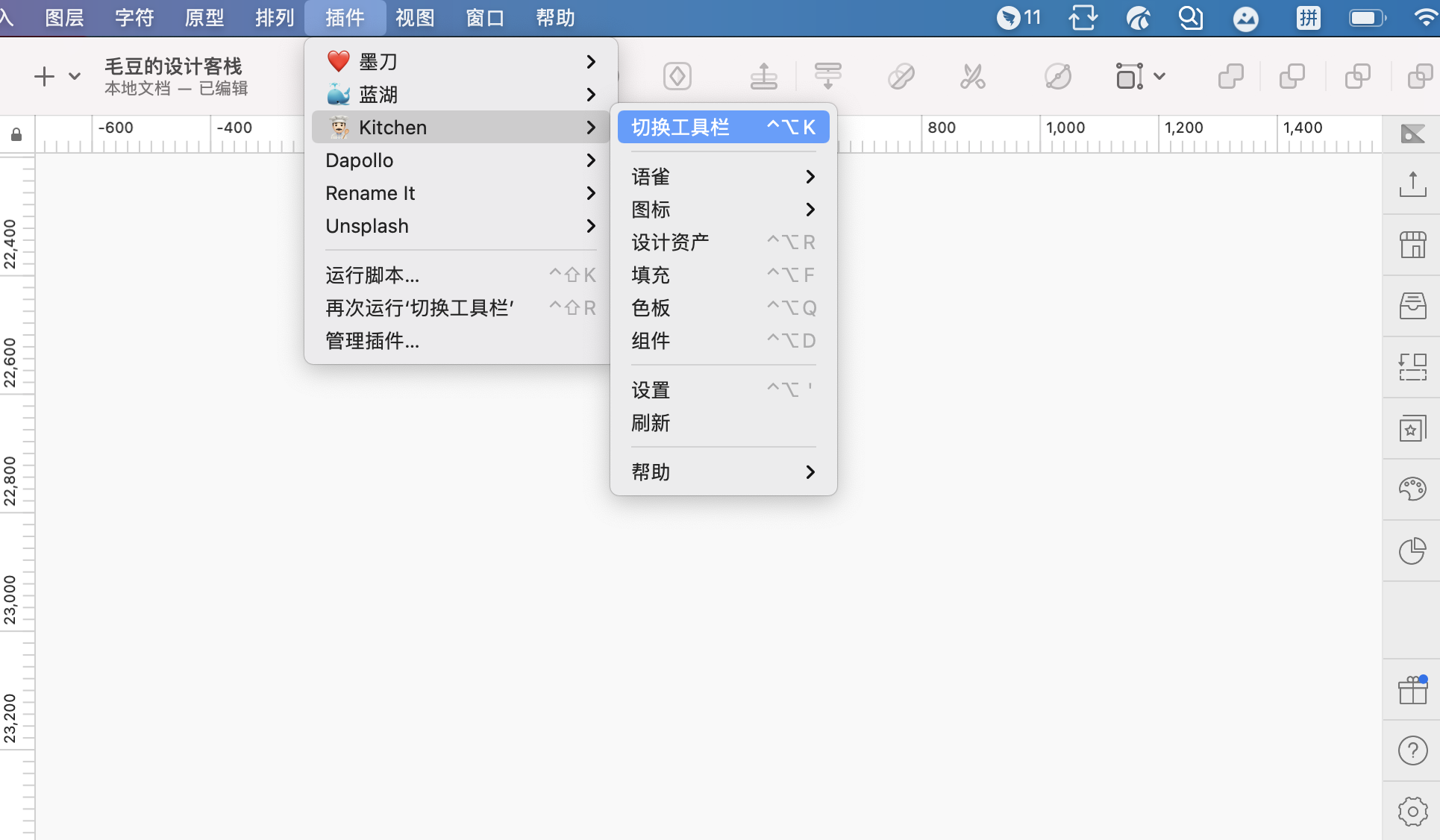Open the insert plus dropdown arrow
The image size is (1440, 840).
(x=75, y=76)
